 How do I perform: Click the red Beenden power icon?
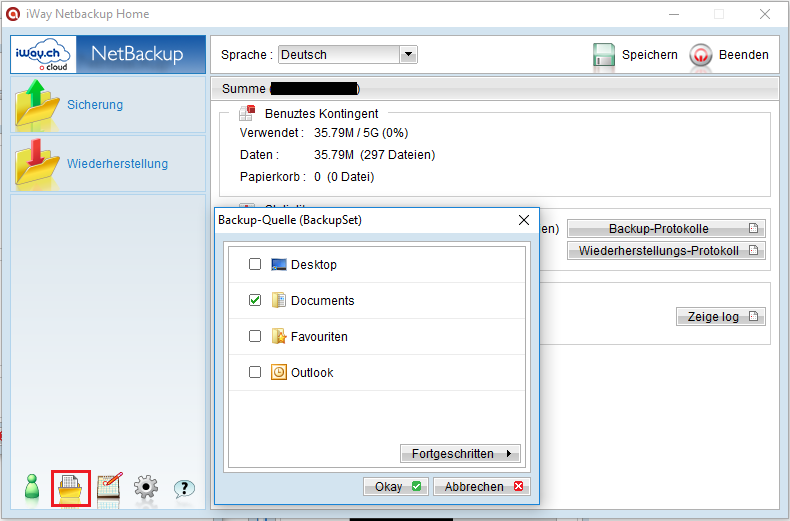pyautogui.click(x=701, y=55)
